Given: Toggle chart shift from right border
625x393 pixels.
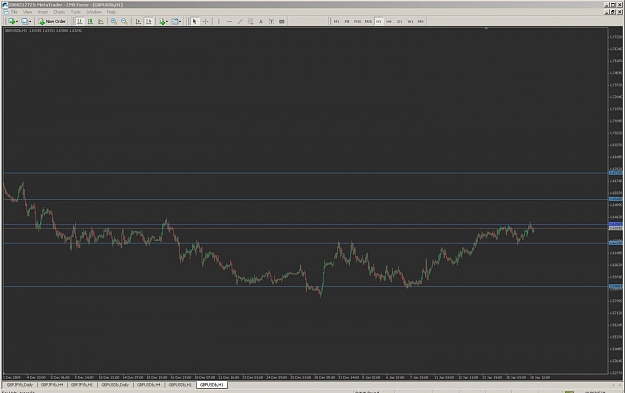Looking at the screenshot, I should [x=149, y=22].
